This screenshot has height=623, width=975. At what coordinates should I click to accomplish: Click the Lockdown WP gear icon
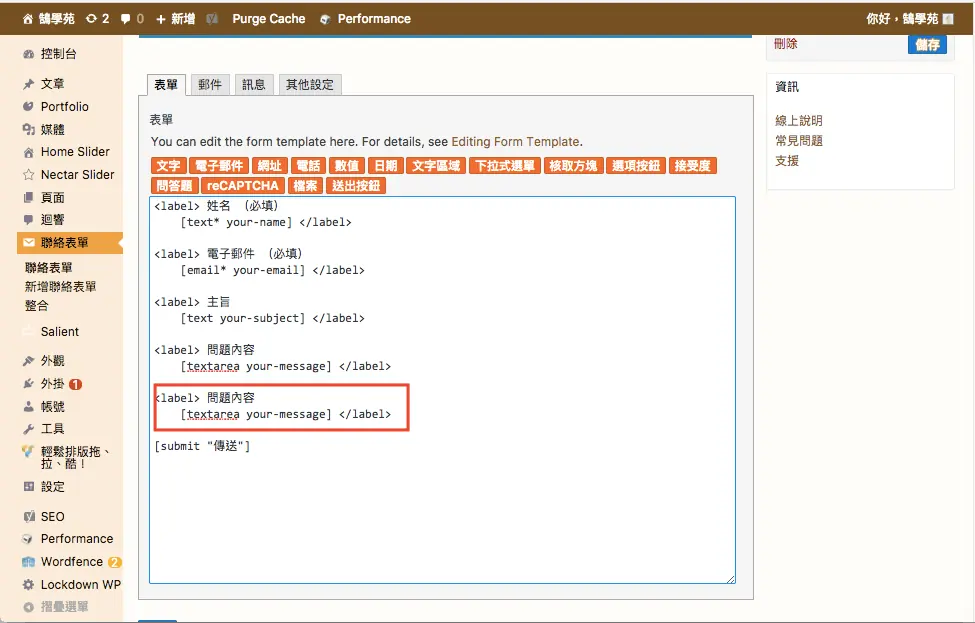click(x=29, y=585)
